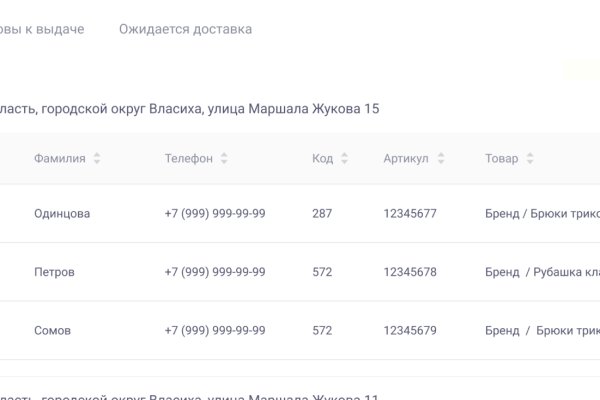The width and height of the screenshot is (600, 400).
Task: Click the sort arrows next to Телефон
Action: [x=224, y=158]
